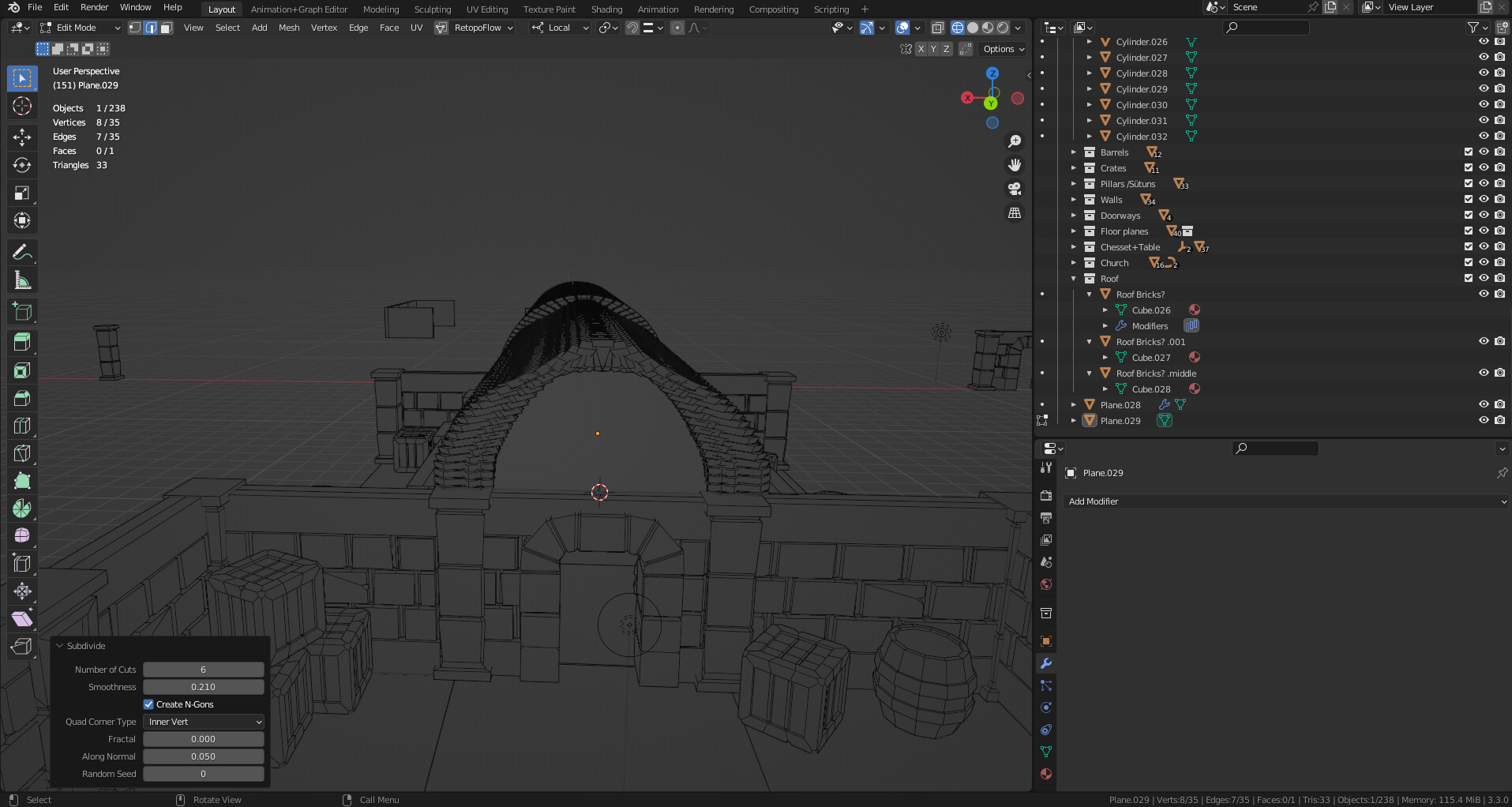The height and width of the screenshot is (807, 1512).
Task: Click the outliner search field
Action: point(1266,28)
